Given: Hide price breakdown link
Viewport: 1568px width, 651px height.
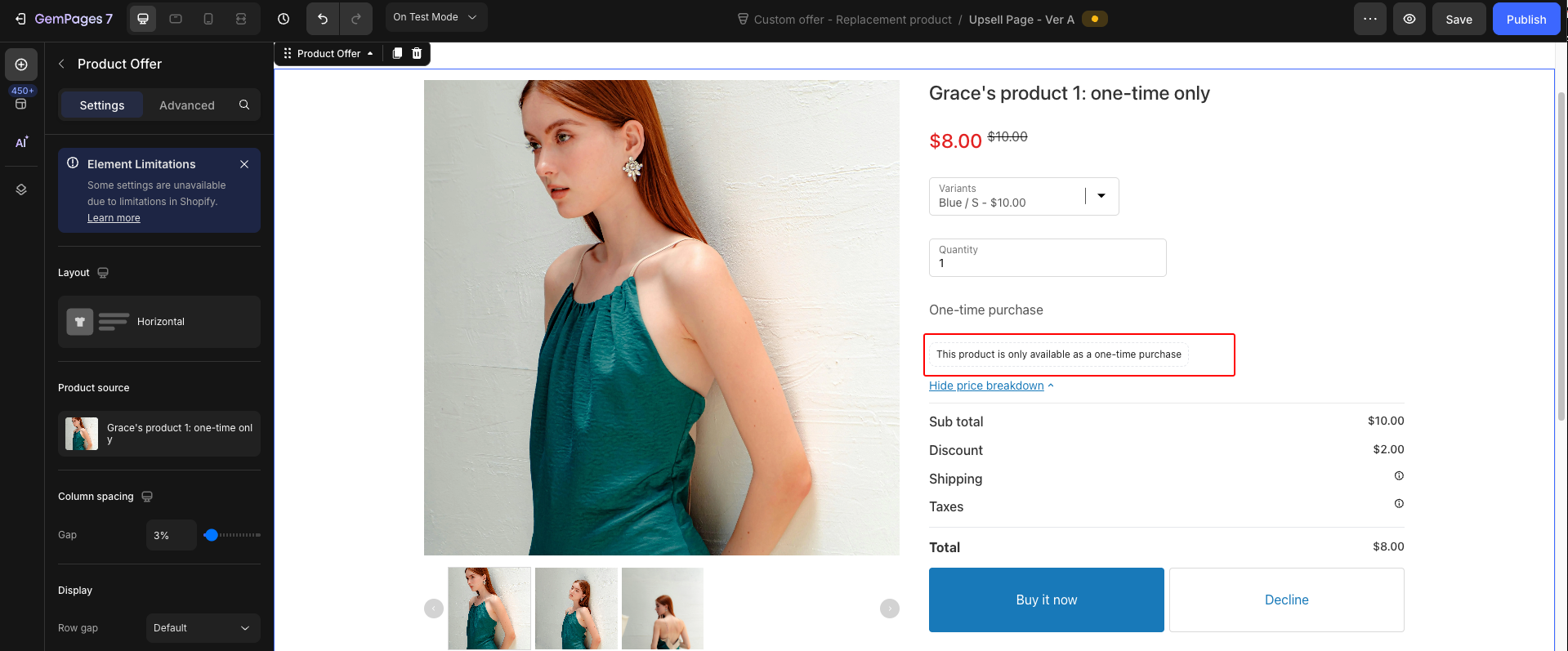Looking at the screenshot, I should click(986, 386).
